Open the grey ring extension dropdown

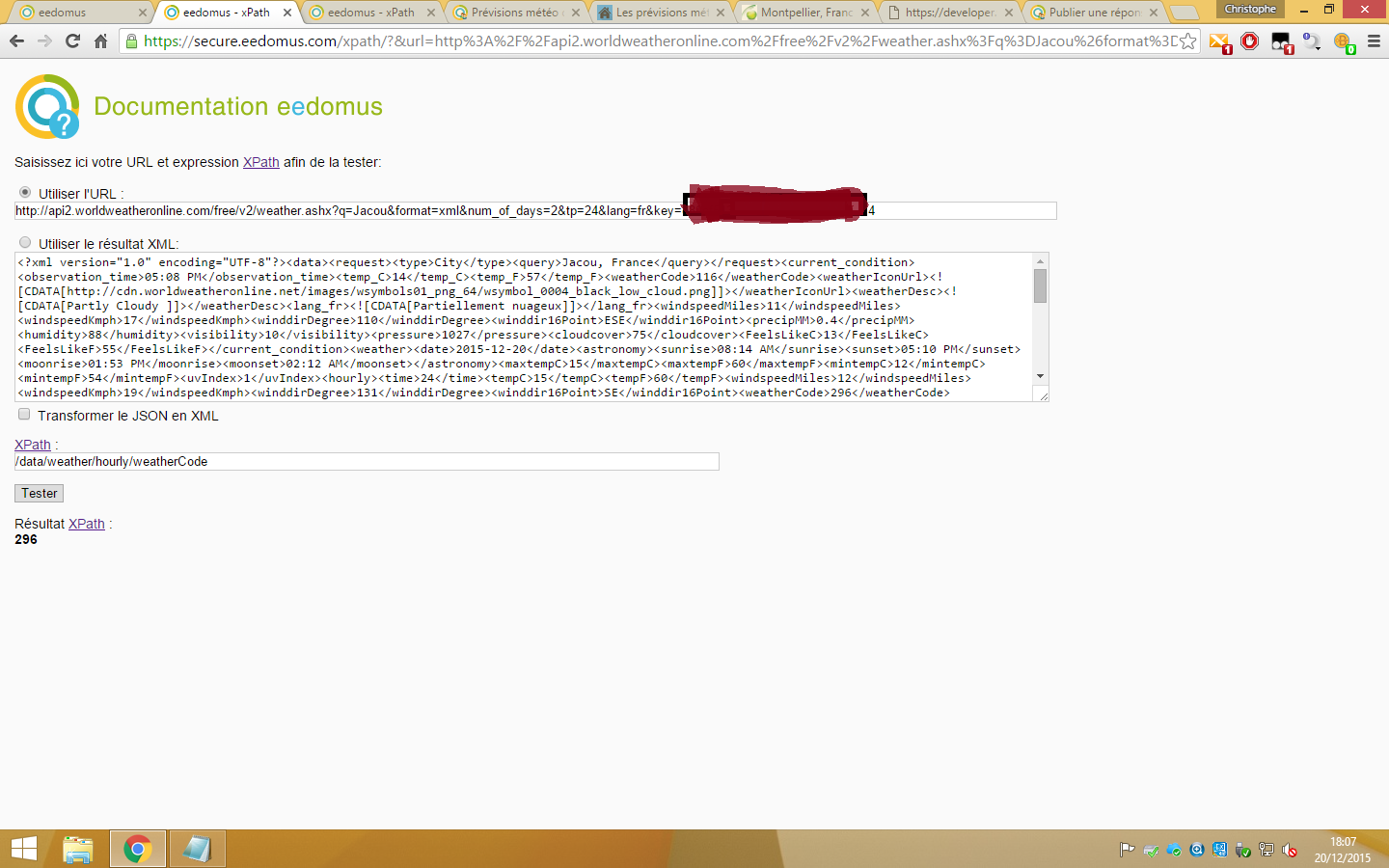[x=1312, y=42]
